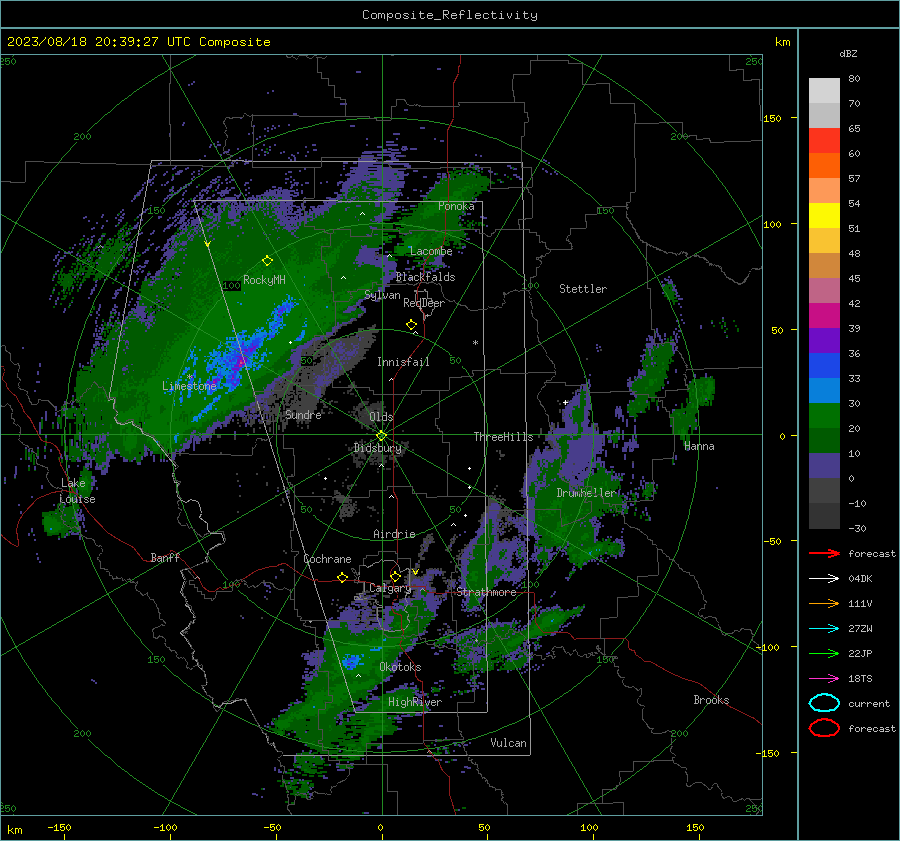This screenshot has width=900, height=841.
Task: Click the Didsbury town label
Action: [x=377, y=448]
